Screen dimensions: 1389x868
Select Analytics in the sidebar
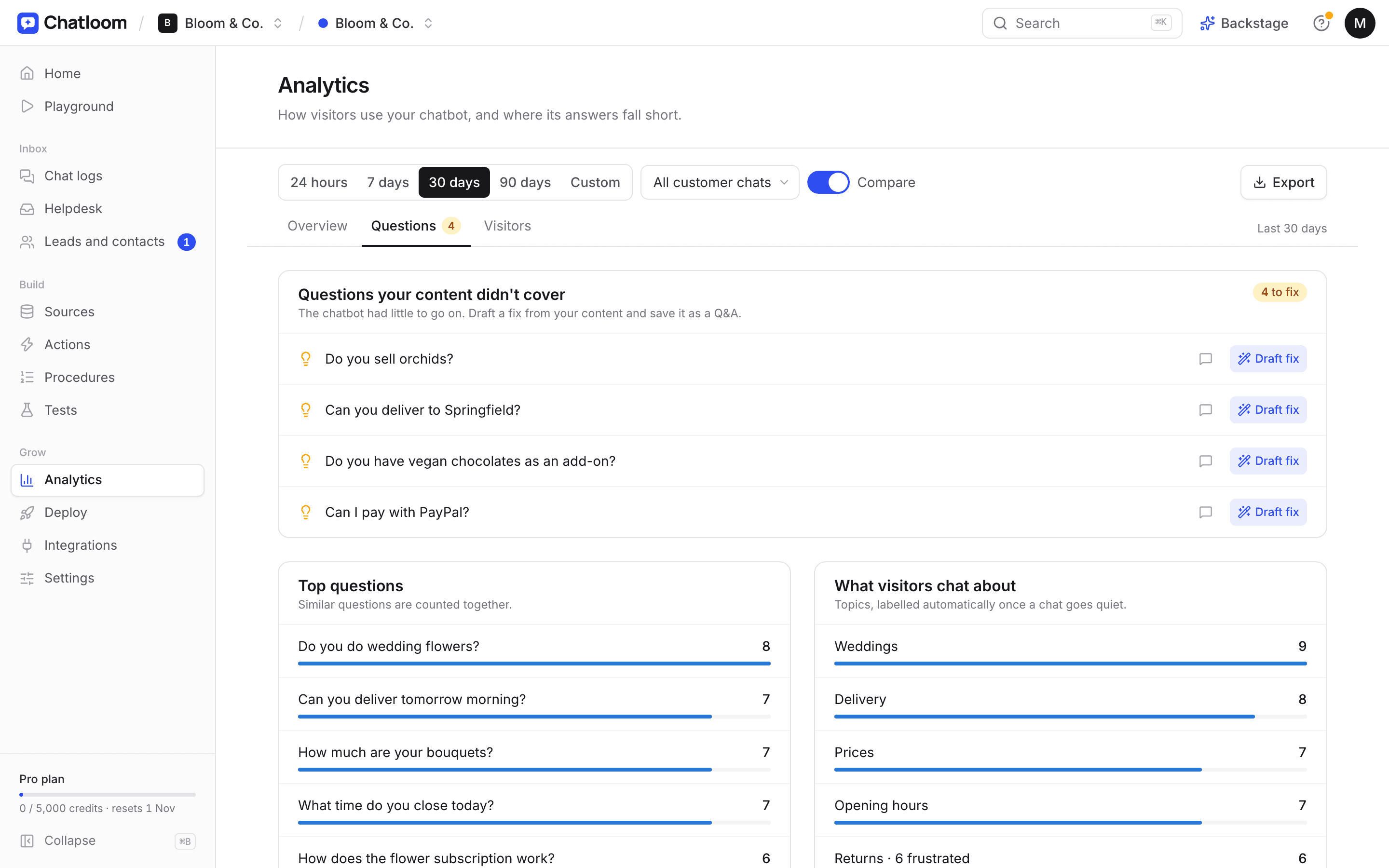(x=108, y=480)
